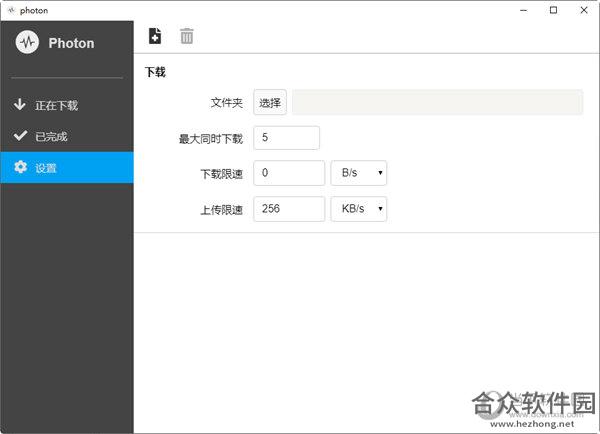Click the 下载 section heading
Image resolution: width=600 pixels, height=434 pixels.
click(x=155, y=72)
